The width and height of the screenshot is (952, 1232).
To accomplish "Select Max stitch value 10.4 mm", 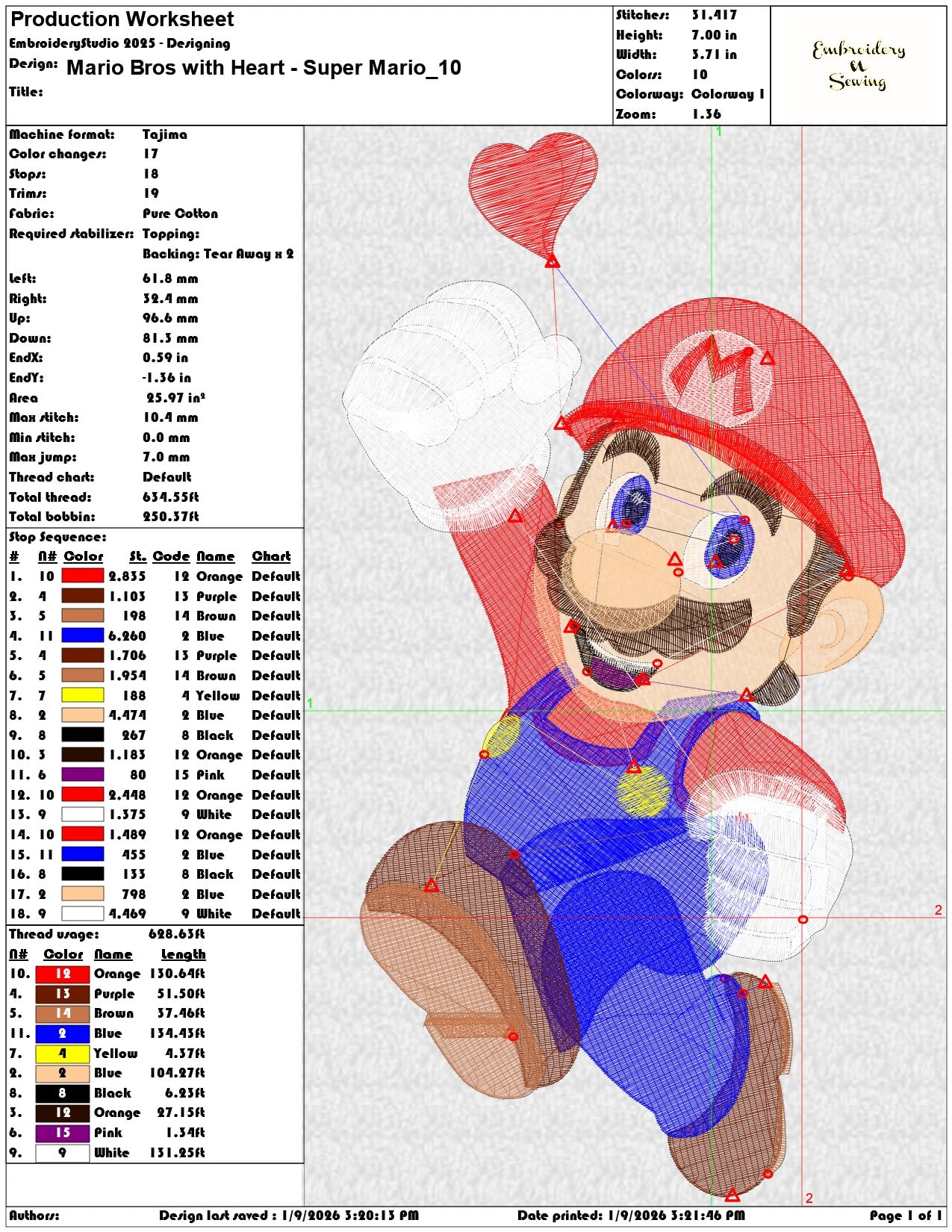I will [x=170, y=417].
